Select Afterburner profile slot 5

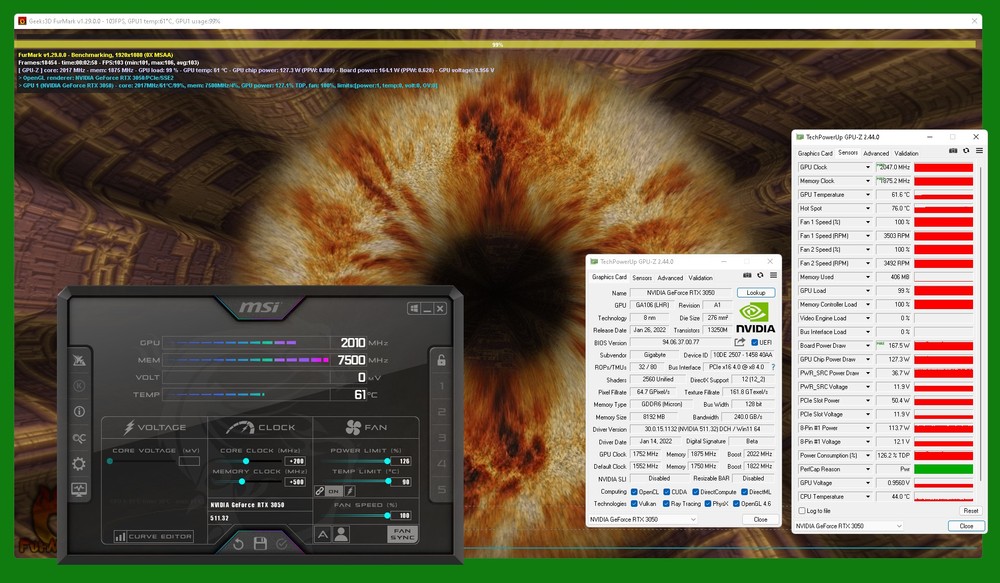[441, 489]
